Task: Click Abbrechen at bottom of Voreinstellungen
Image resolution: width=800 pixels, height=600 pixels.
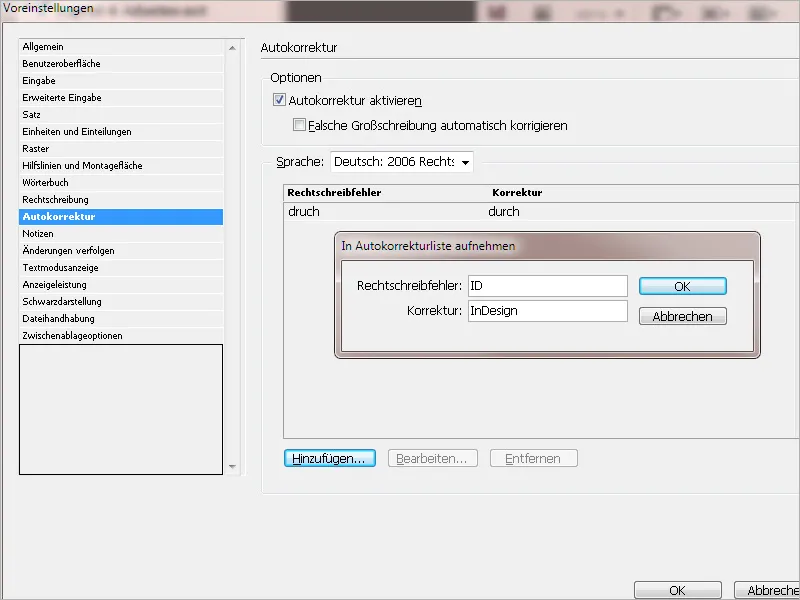Action: coord(767,590)
